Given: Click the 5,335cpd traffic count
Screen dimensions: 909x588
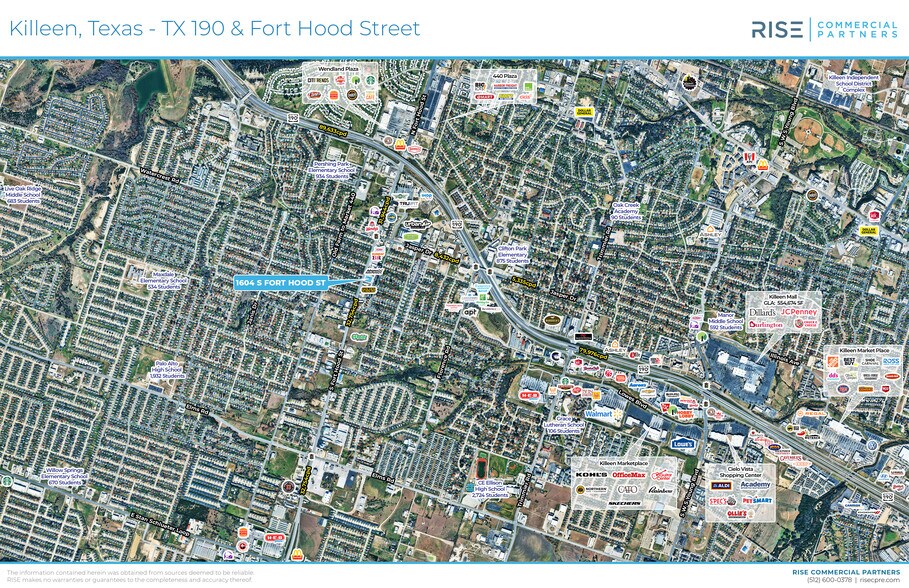Looking at the screenshot, I should point(523,282).
